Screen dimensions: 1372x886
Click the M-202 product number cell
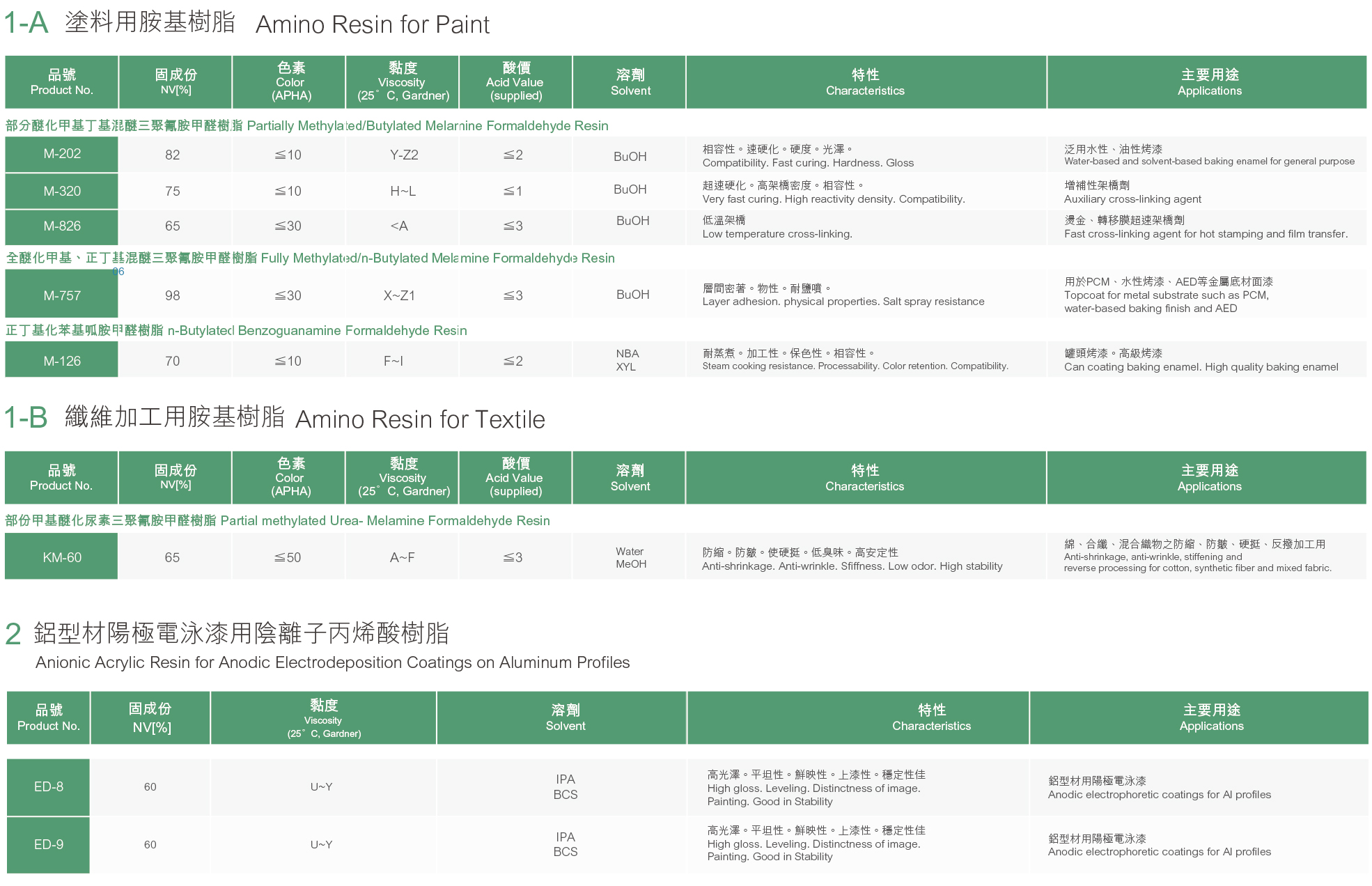coord(62,154)
